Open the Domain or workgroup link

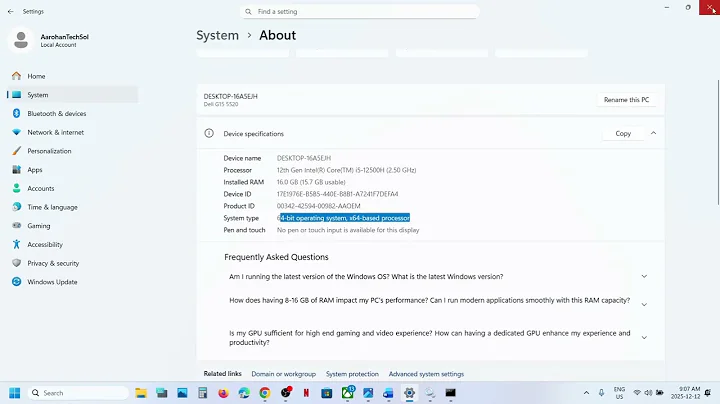pyautogui.click(x=283, y=374)
